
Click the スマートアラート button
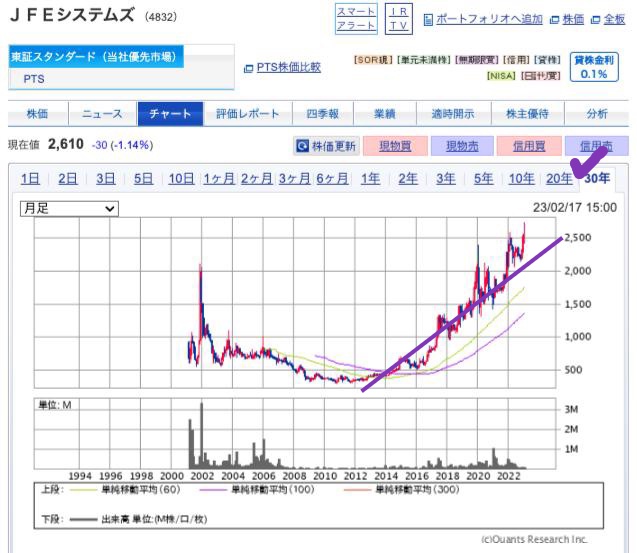pyautogui.click(x=356, y=19)
